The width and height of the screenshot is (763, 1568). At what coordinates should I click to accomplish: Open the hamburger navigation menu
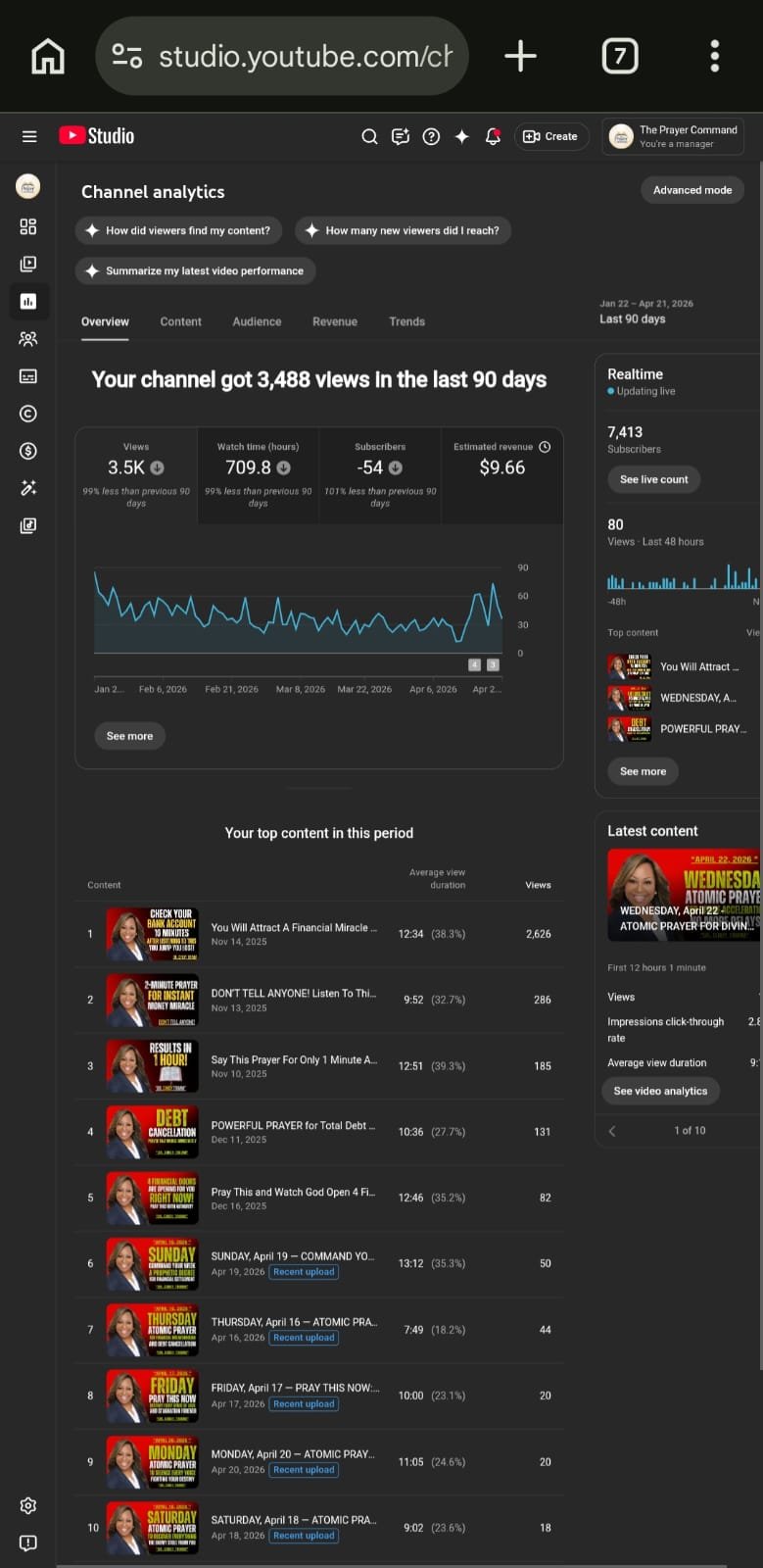29,136
